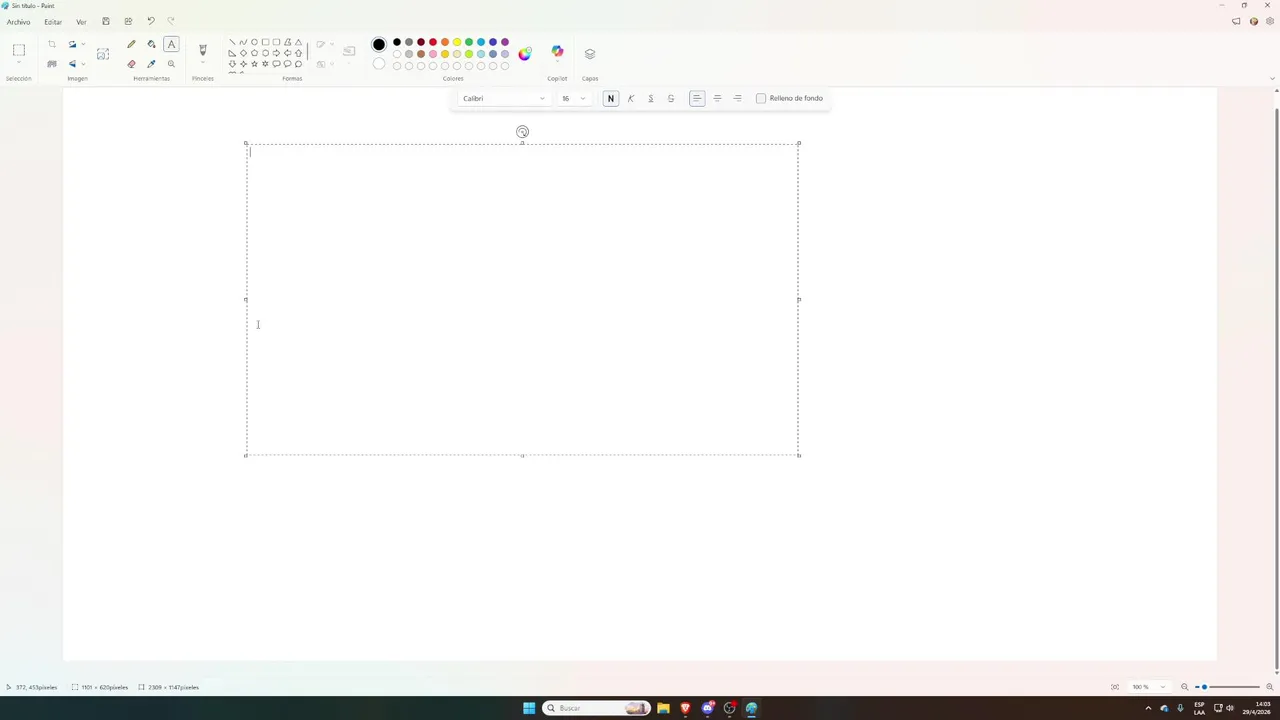Align text to the center
This screenshot has height=720, width=1280.
pos(717,98)
